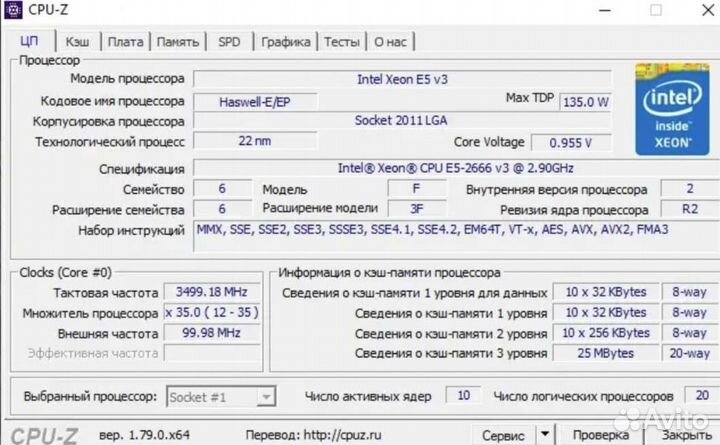
Task: Select the ЦП tab
Action: [29, 41]
